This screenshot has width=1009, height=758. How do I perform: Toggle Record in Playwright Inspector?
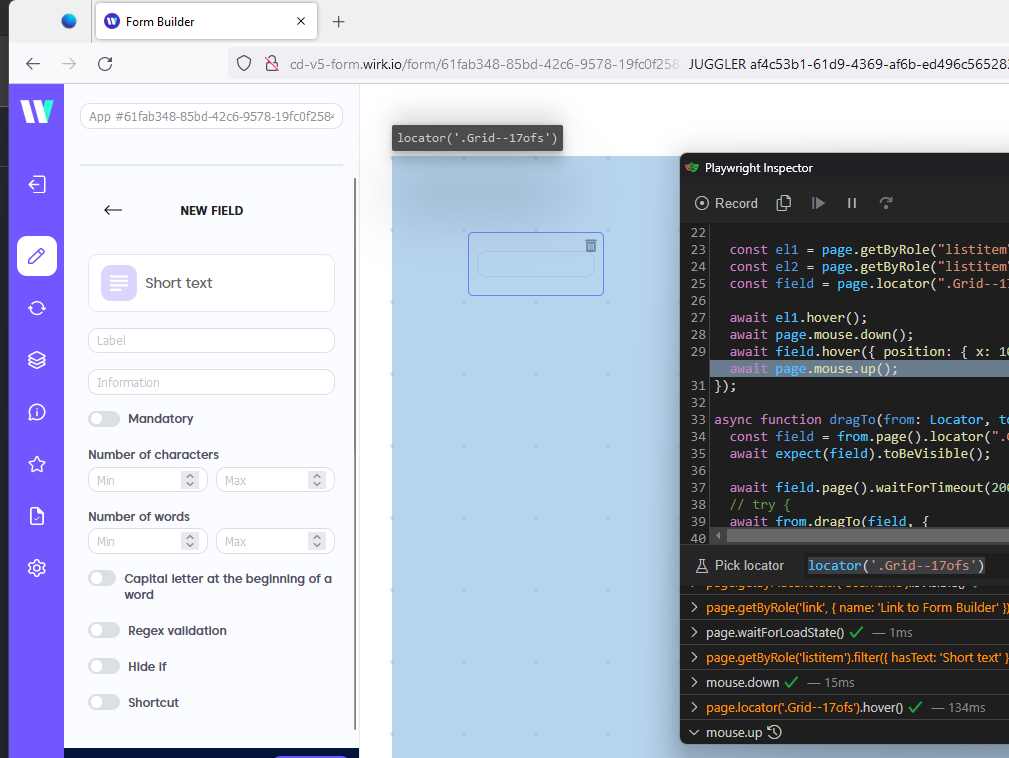pos(725,203)
